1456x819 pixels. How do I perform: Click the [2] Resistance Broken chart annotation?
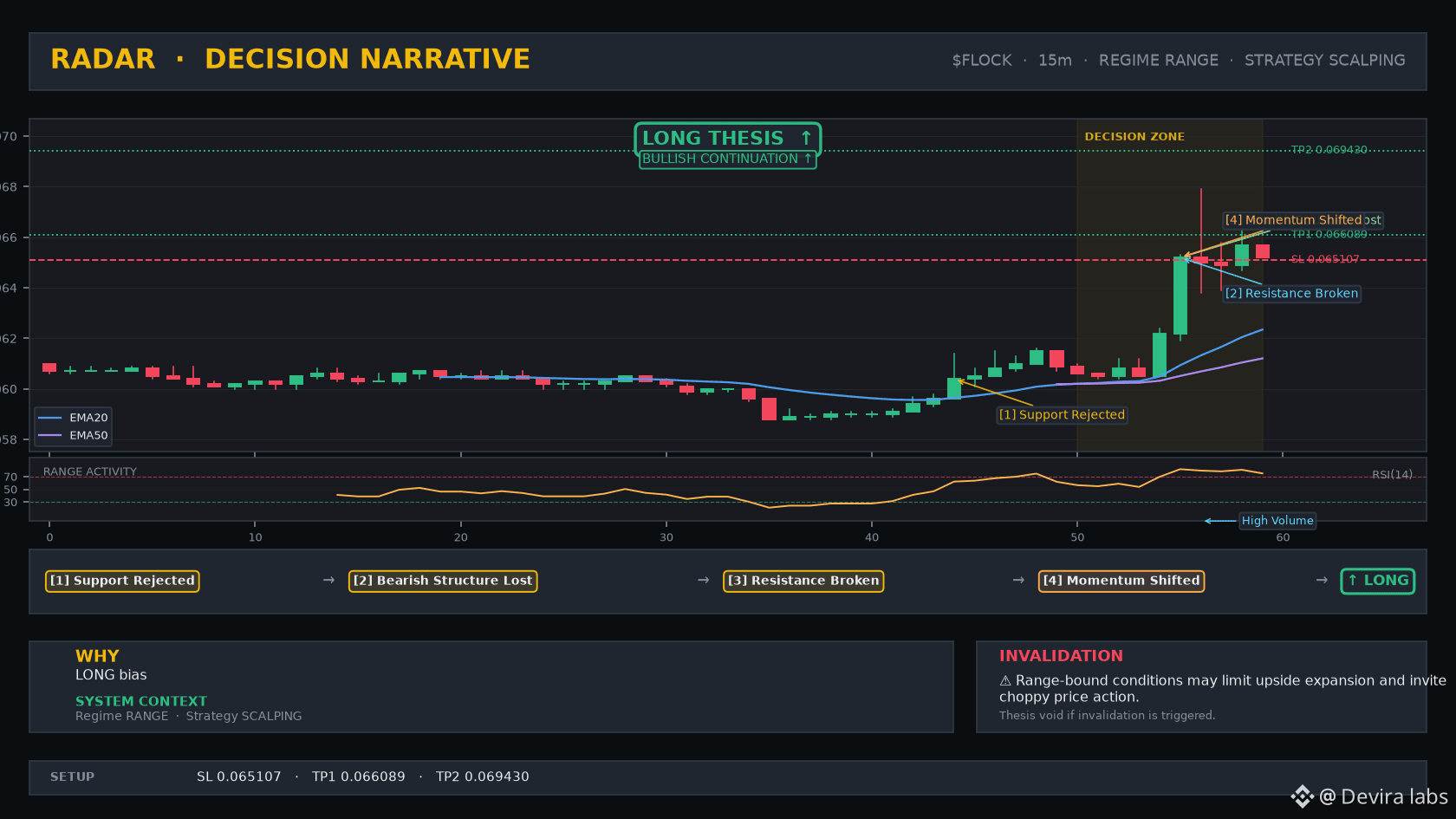(x=1291, y=294)
